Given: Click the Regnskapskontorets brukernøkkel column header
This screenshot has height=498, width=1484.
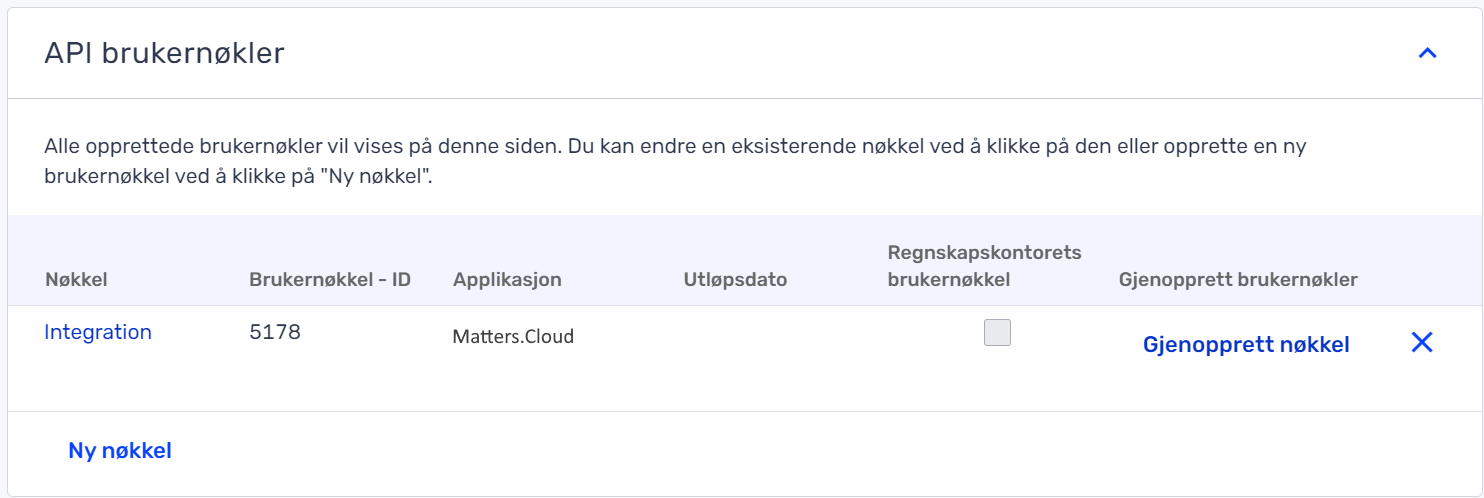Looking at the screenshot, I should point(985,266).
